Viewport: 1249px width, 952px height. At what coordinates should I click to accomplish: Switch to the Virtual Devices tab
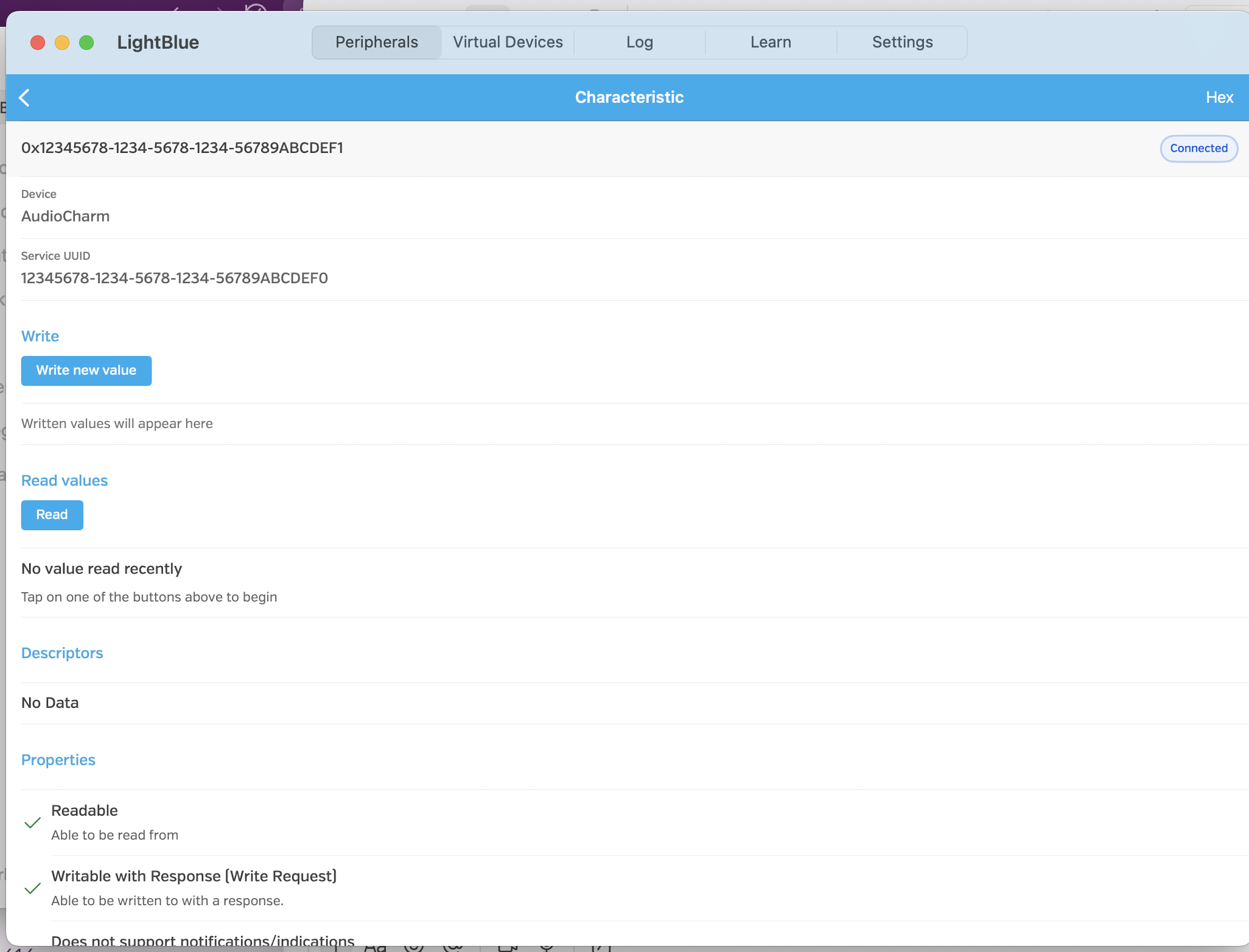coord(508,42)
